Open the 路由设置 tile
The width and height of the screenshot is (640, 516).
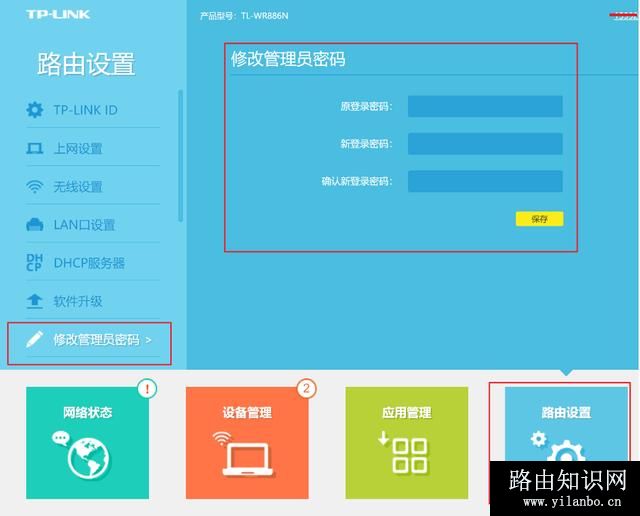click(x=566, y=425)
